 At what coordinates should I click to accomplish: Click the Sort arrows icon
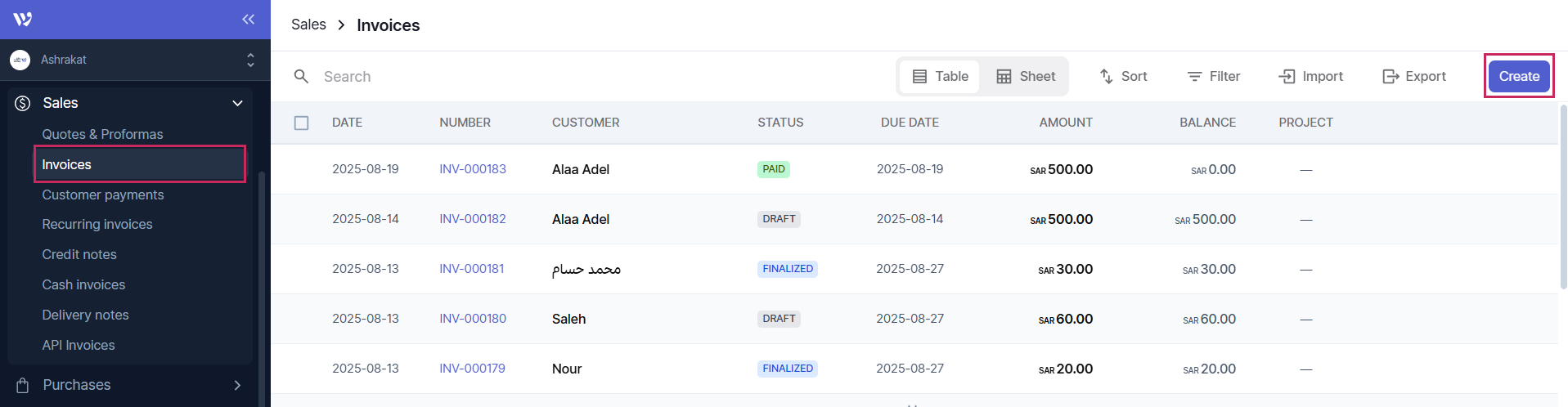[x=1106, y=76]
